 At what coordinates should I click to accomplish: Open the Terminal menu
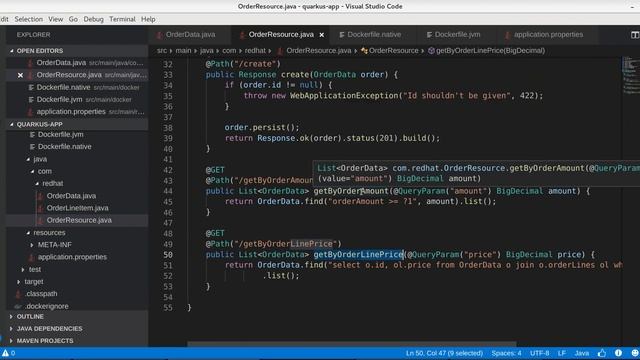122,19
